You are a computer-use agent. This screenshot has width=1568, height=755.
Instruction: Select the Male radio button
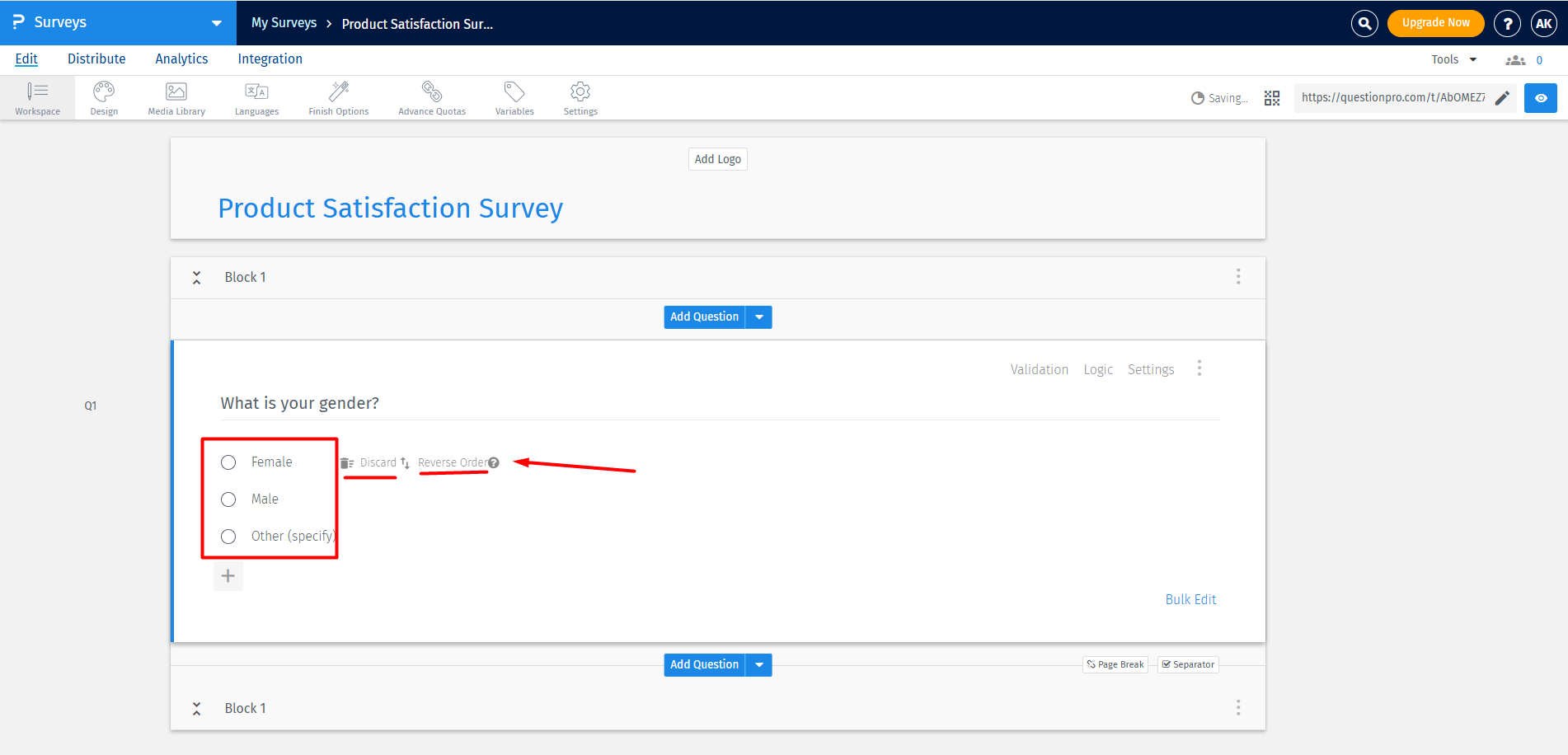click(228, 499)
